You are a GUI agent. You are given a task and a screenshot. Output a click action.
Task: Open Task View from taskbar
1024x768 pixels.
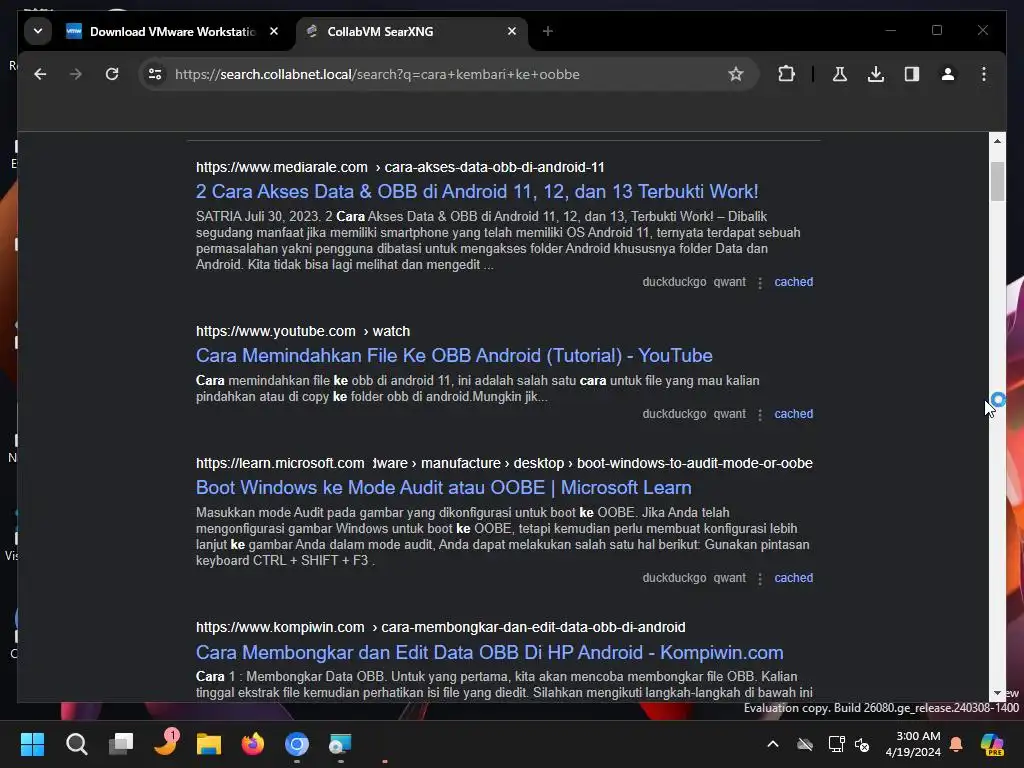(121, 744)
